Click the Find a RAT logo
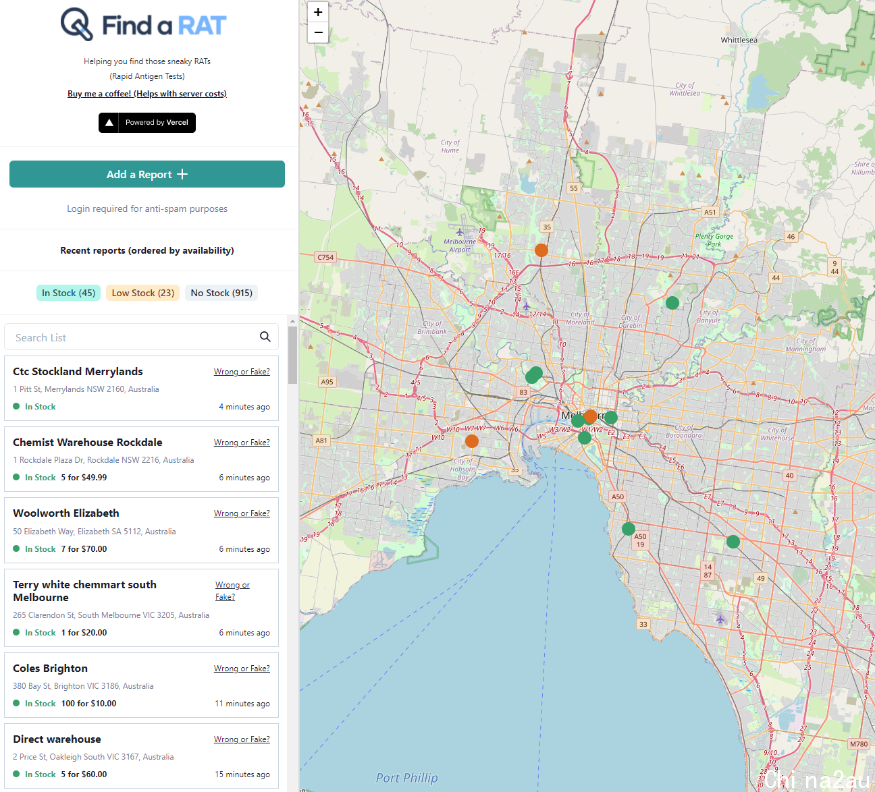Viewport: 875px width, 792px height. (x=143, y=25)
